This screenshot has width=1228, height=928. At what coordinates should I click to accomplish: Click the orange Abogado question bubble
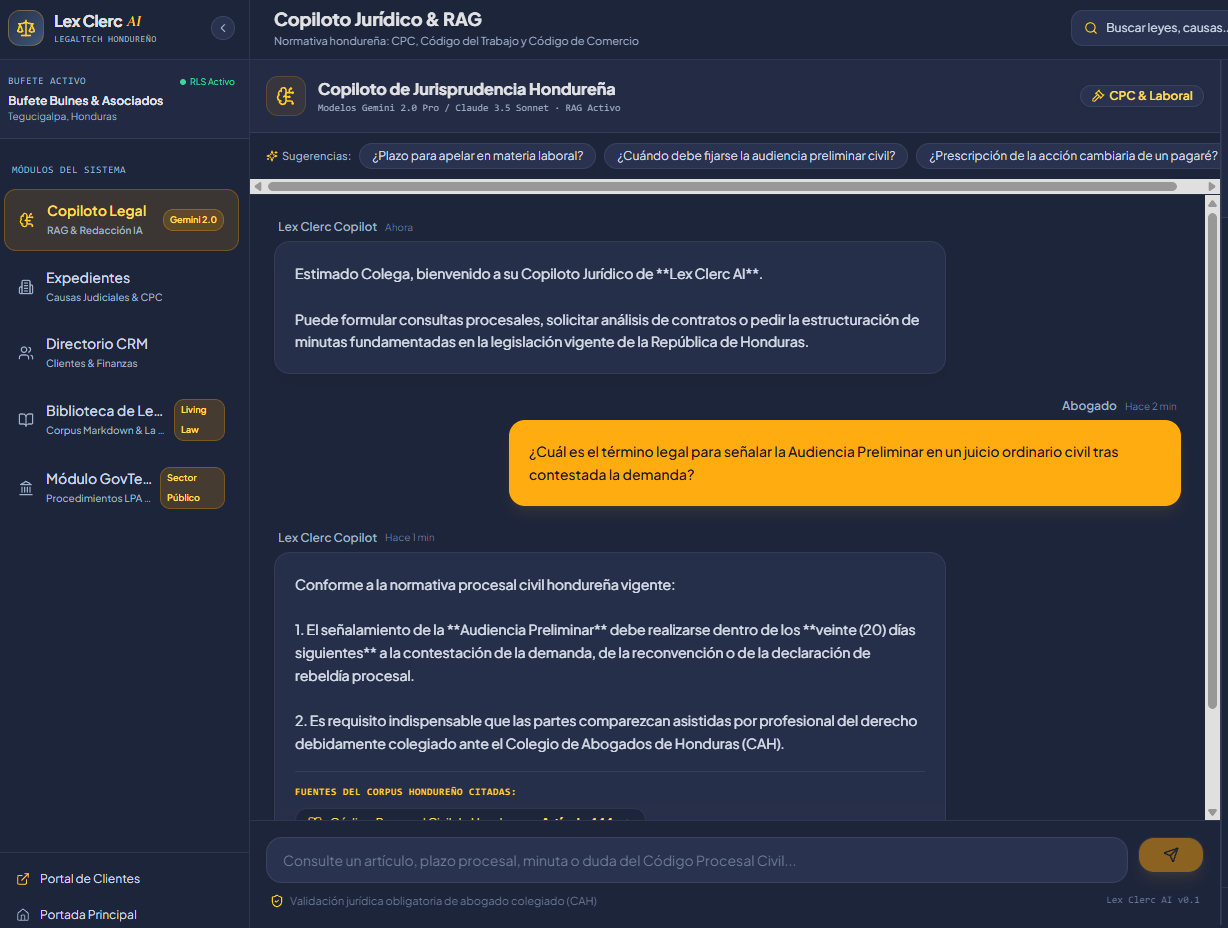pyautogui.click(x=845, y=463)
